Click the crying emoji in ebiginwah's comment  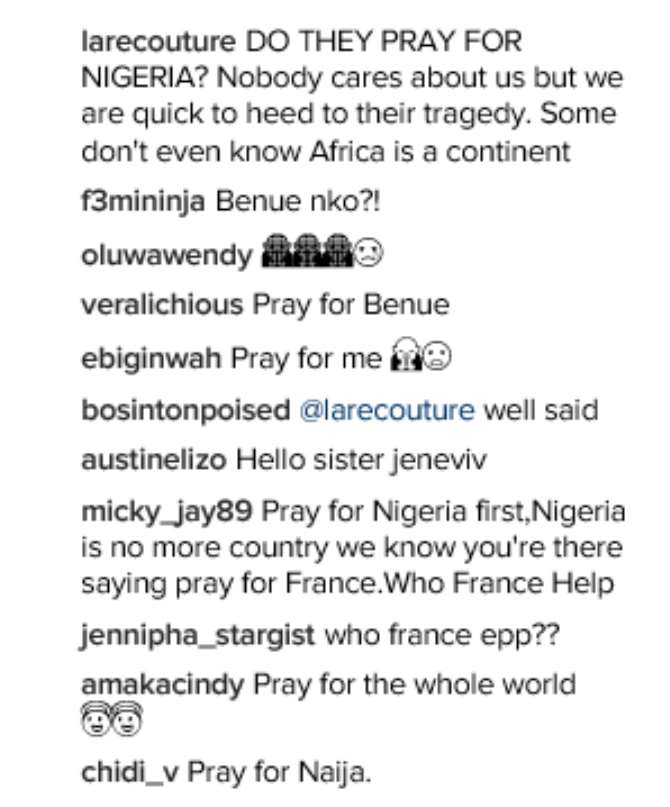click(x=406, y=354)
